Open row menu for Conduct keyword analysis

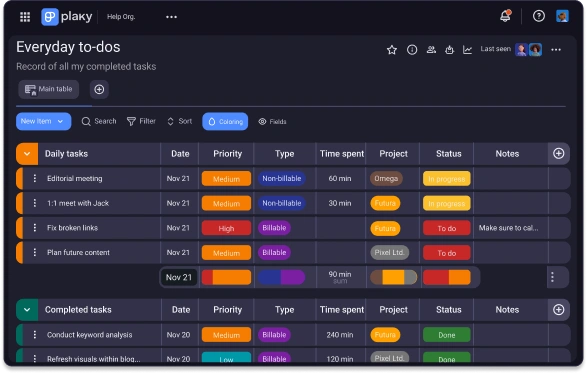click(34, 335)
